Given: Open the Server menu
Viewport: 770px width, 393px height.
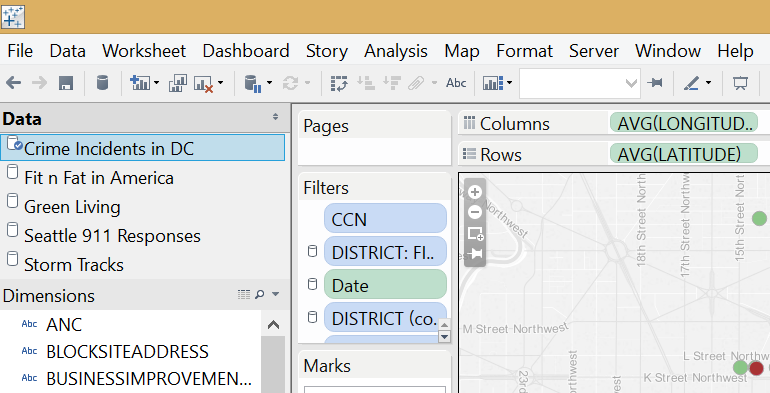Looking at the screenshot, I should tap(594, 51).
